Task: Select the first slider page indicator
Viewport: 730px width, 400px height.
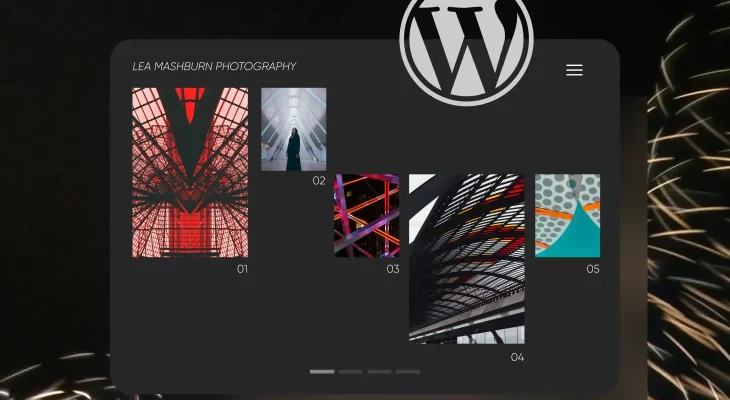Action: click(322, 372)
